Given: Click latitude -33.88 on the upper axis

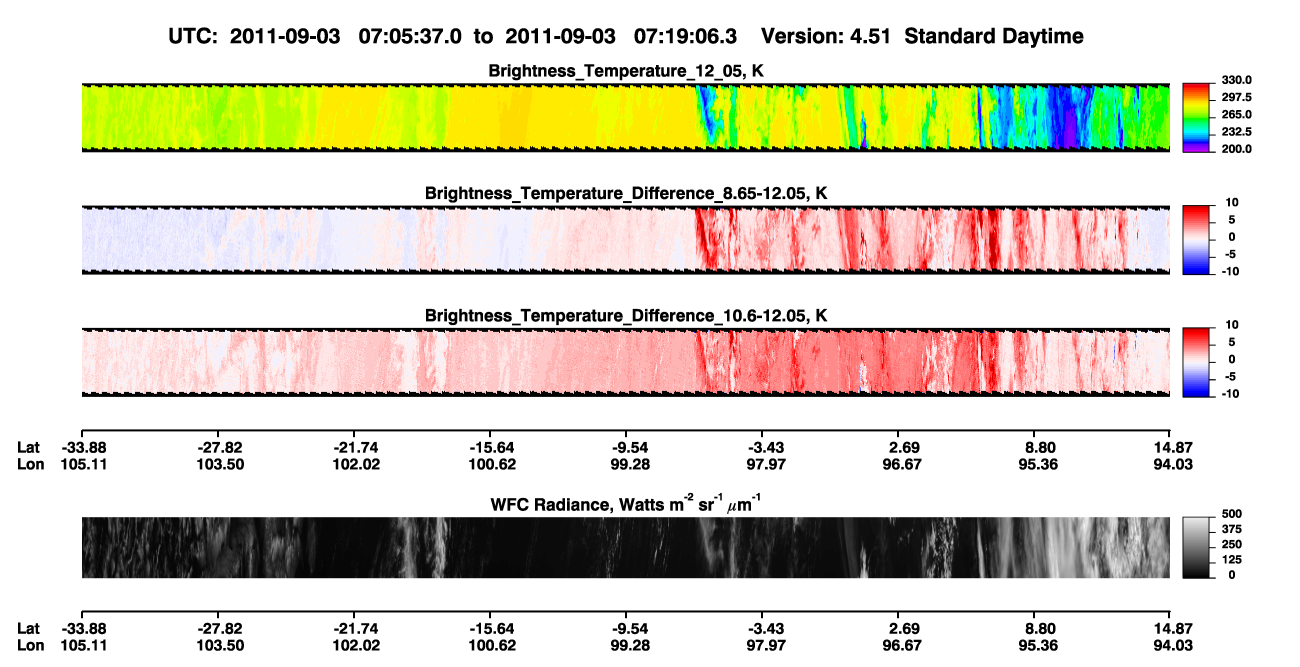Looking at the screenshot, I should click(x=83, y=448).
